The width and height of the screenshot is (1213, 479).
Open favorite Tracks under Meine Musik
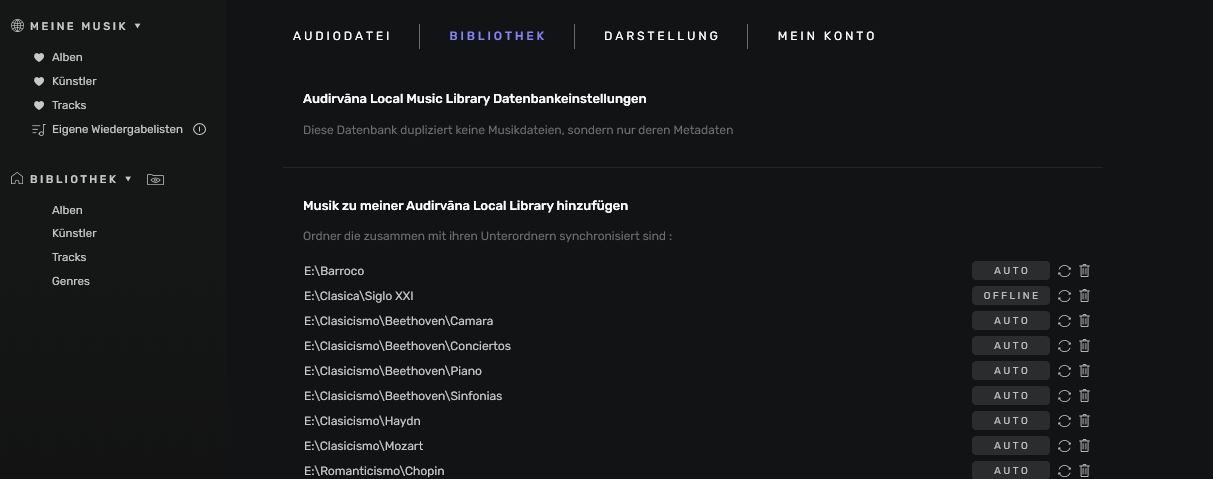[69, 105]
